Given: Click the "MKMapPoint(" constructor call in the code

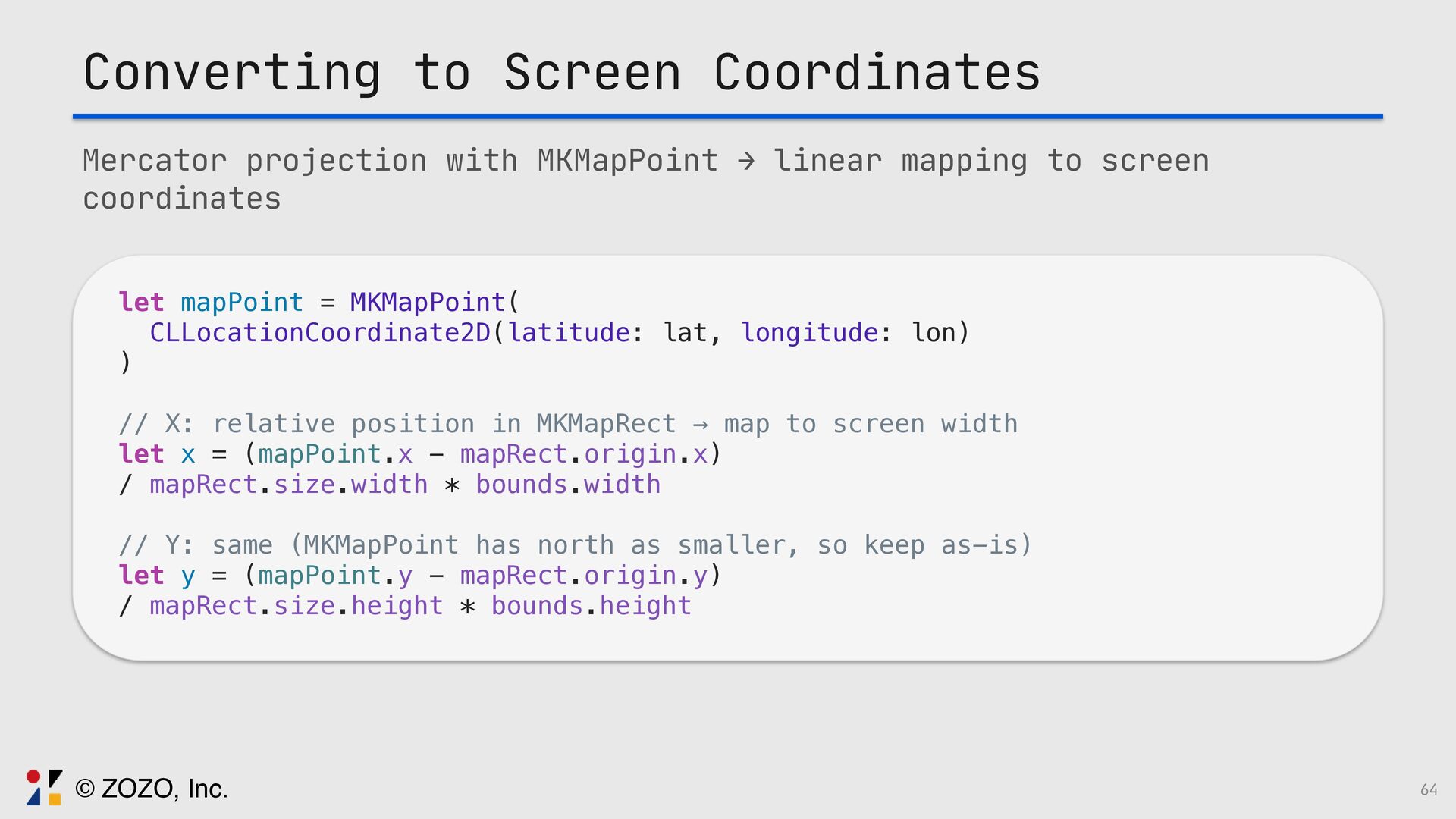Looking at the screenshot, I should tap(434, 303).
